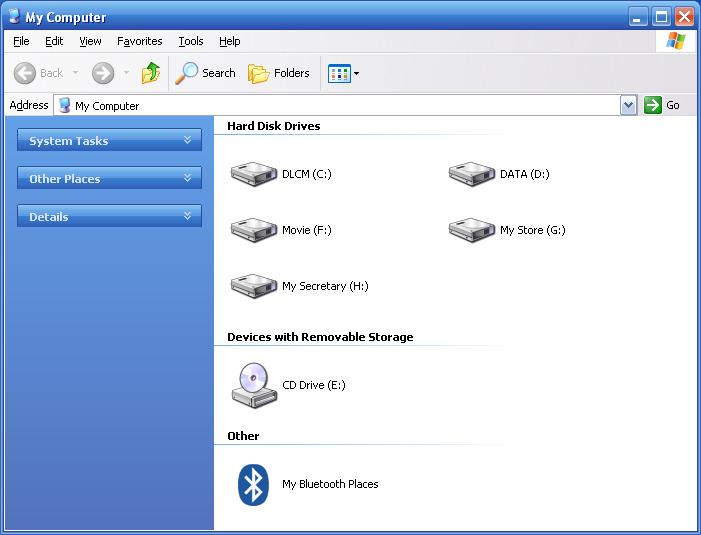Close the My Computer window
The image size is (701, 535).
point(684,17)
